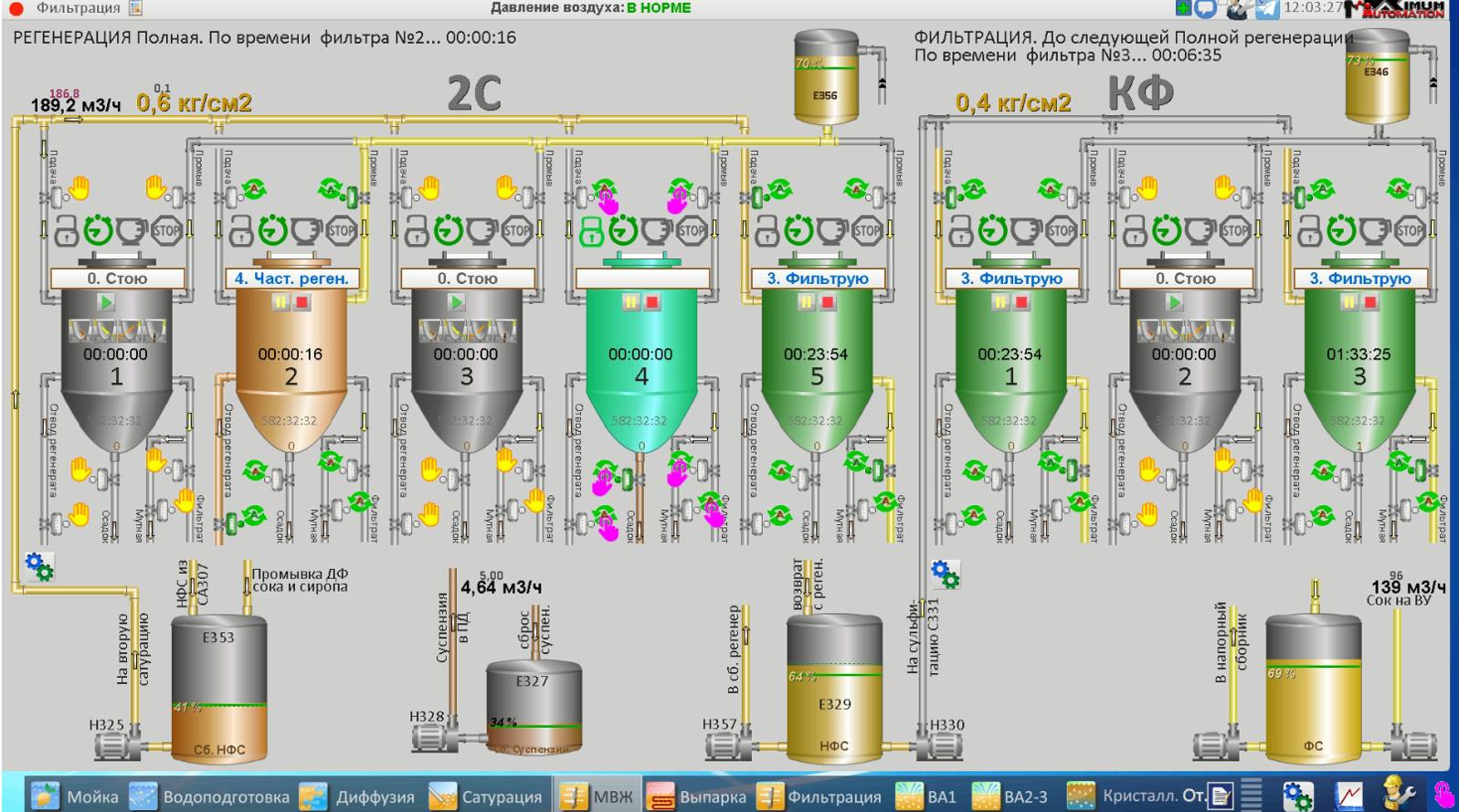
Task: Open status field '0. Стою' of 2С filter 3
Action: tap(467, 278)
